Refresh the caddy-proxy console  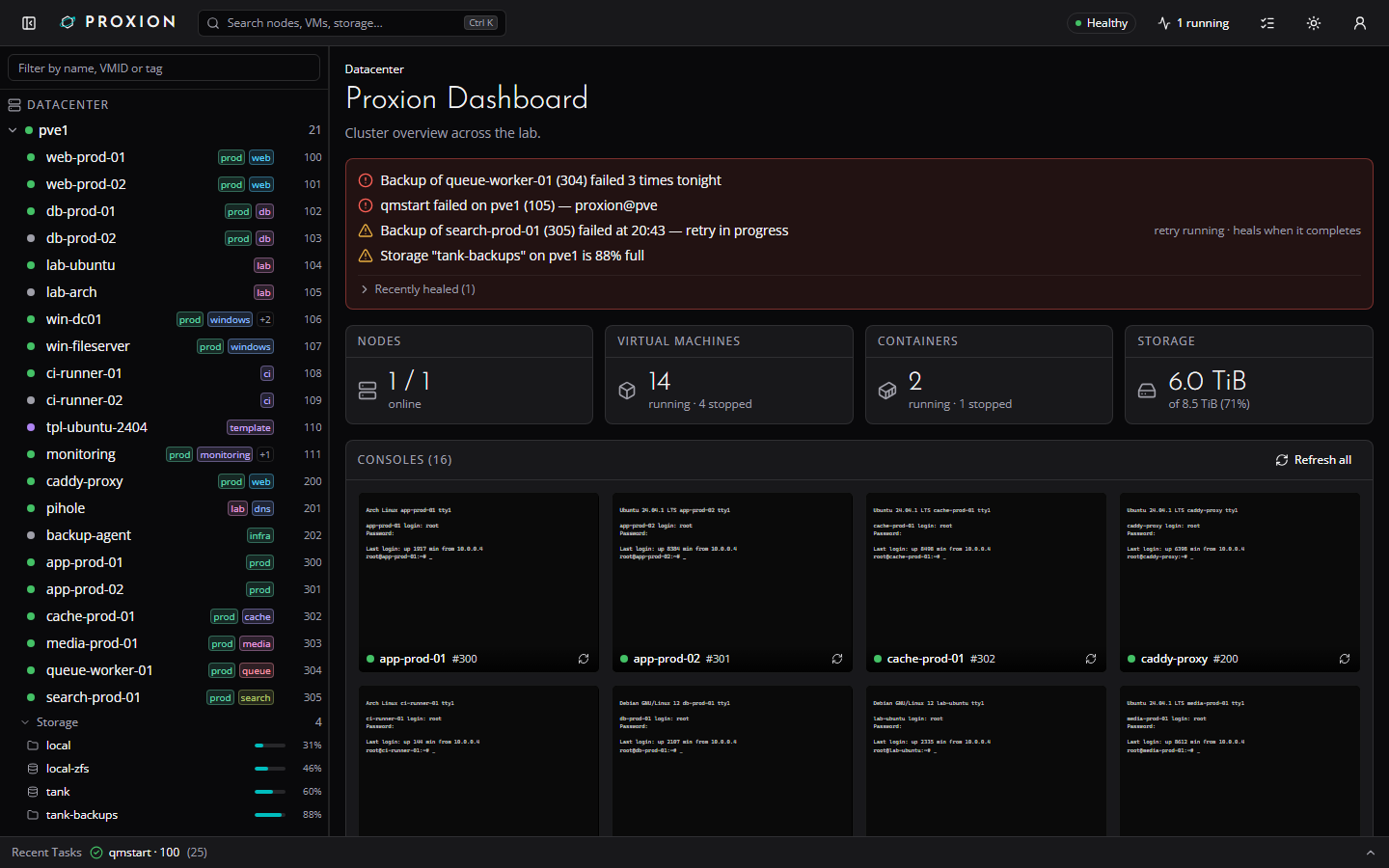click(1345, 659)
